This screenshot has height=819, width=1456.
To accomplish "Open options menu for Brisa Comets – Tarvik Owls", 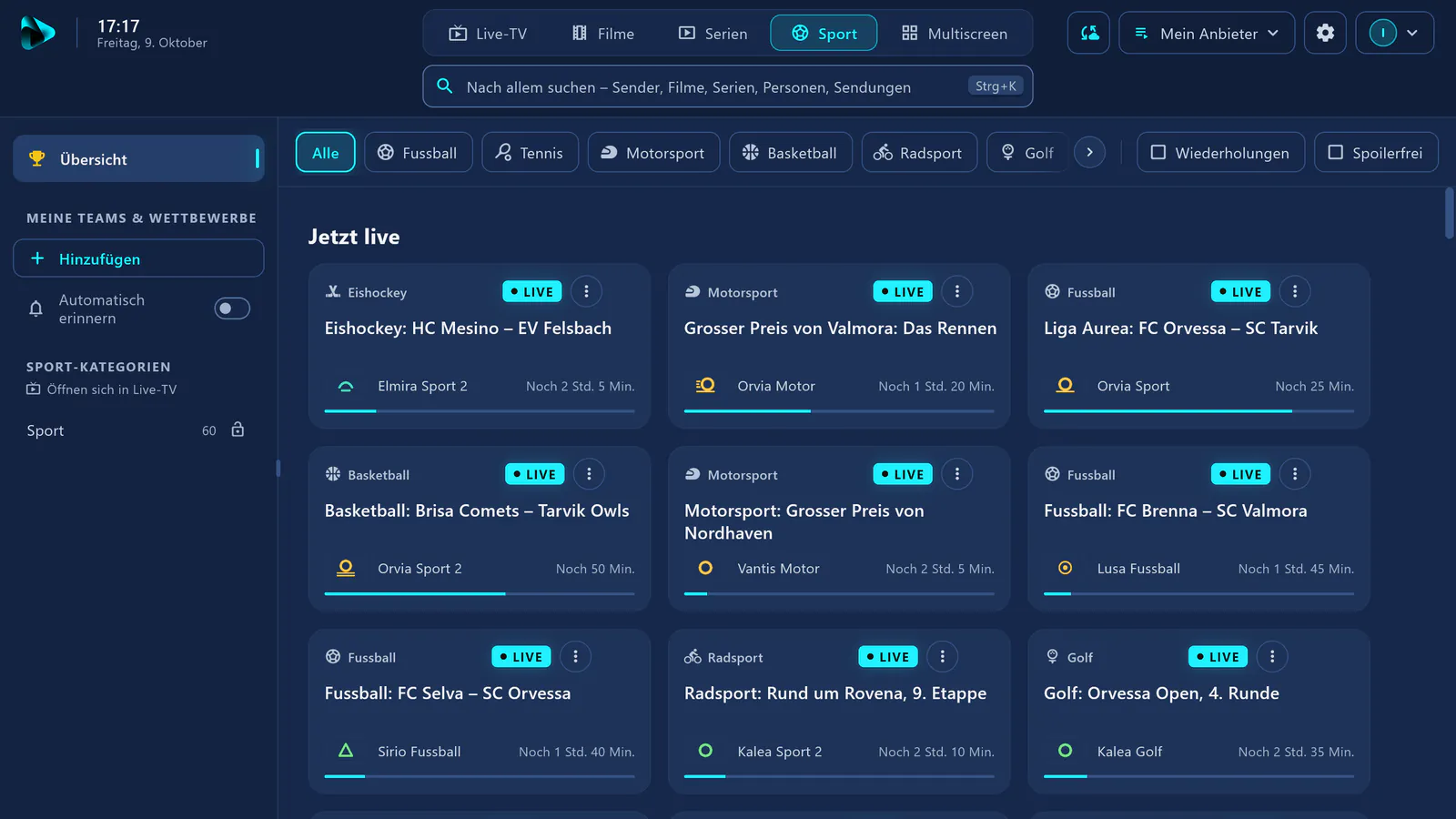I will (589, 474).
